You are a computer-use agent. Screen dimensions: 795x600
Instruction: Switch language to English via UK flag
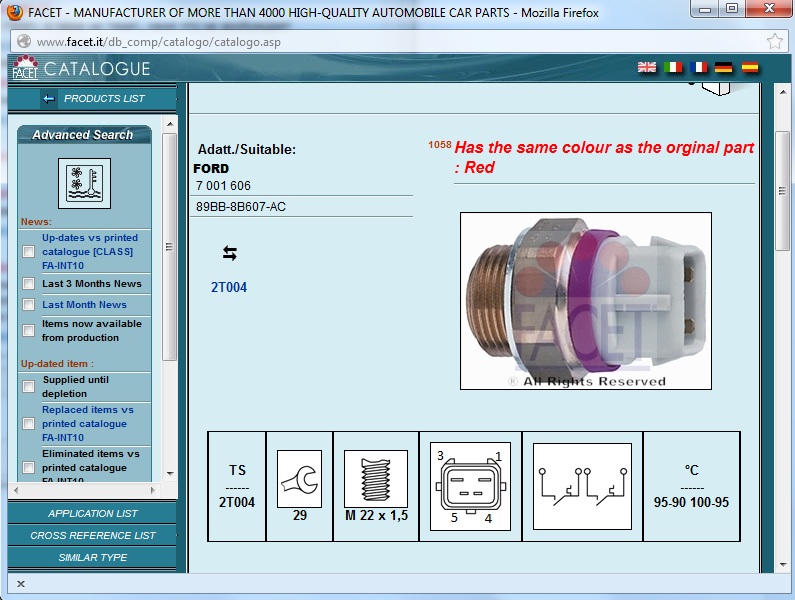tap(646, 67)
